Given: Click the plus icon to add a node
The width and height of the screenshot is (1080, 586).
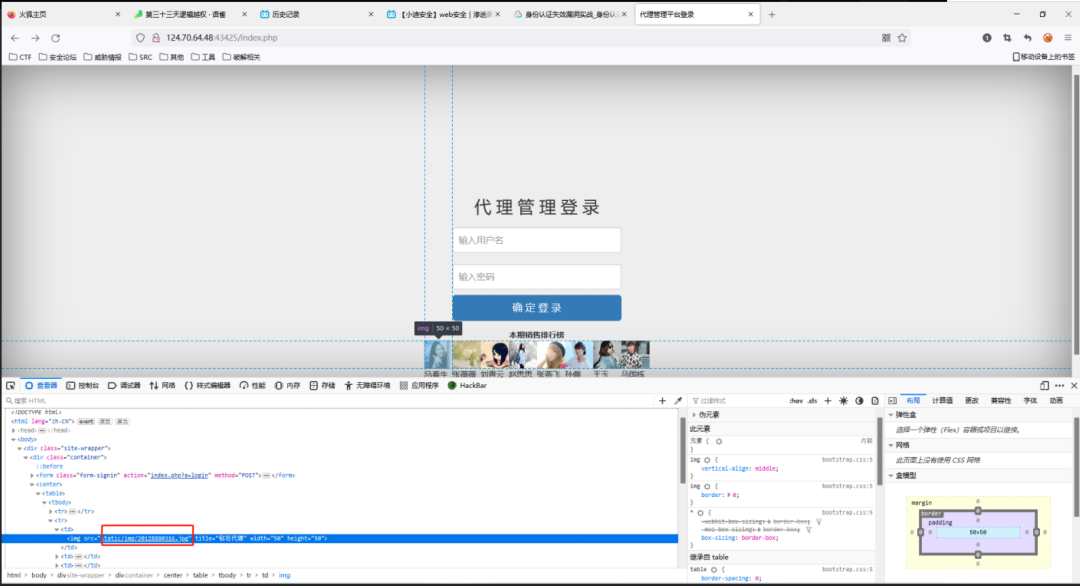Looking at the screenshot, I should [662, 401].
